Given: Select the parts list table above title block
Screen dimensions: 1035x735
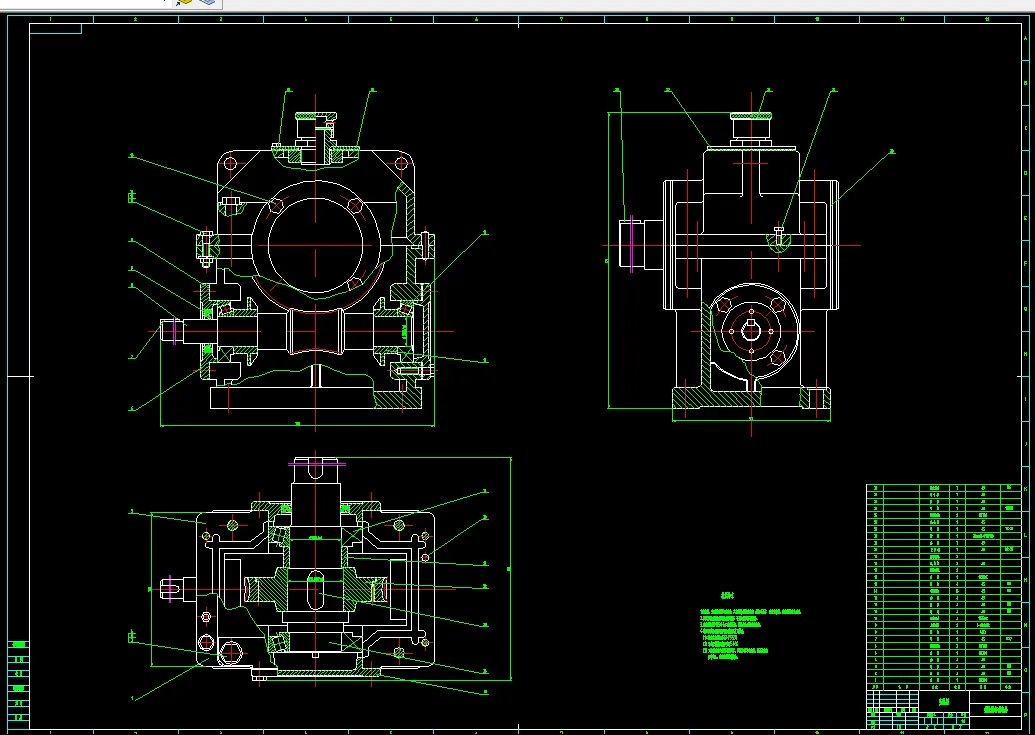Looking at the screenshot, I should 943,587.
